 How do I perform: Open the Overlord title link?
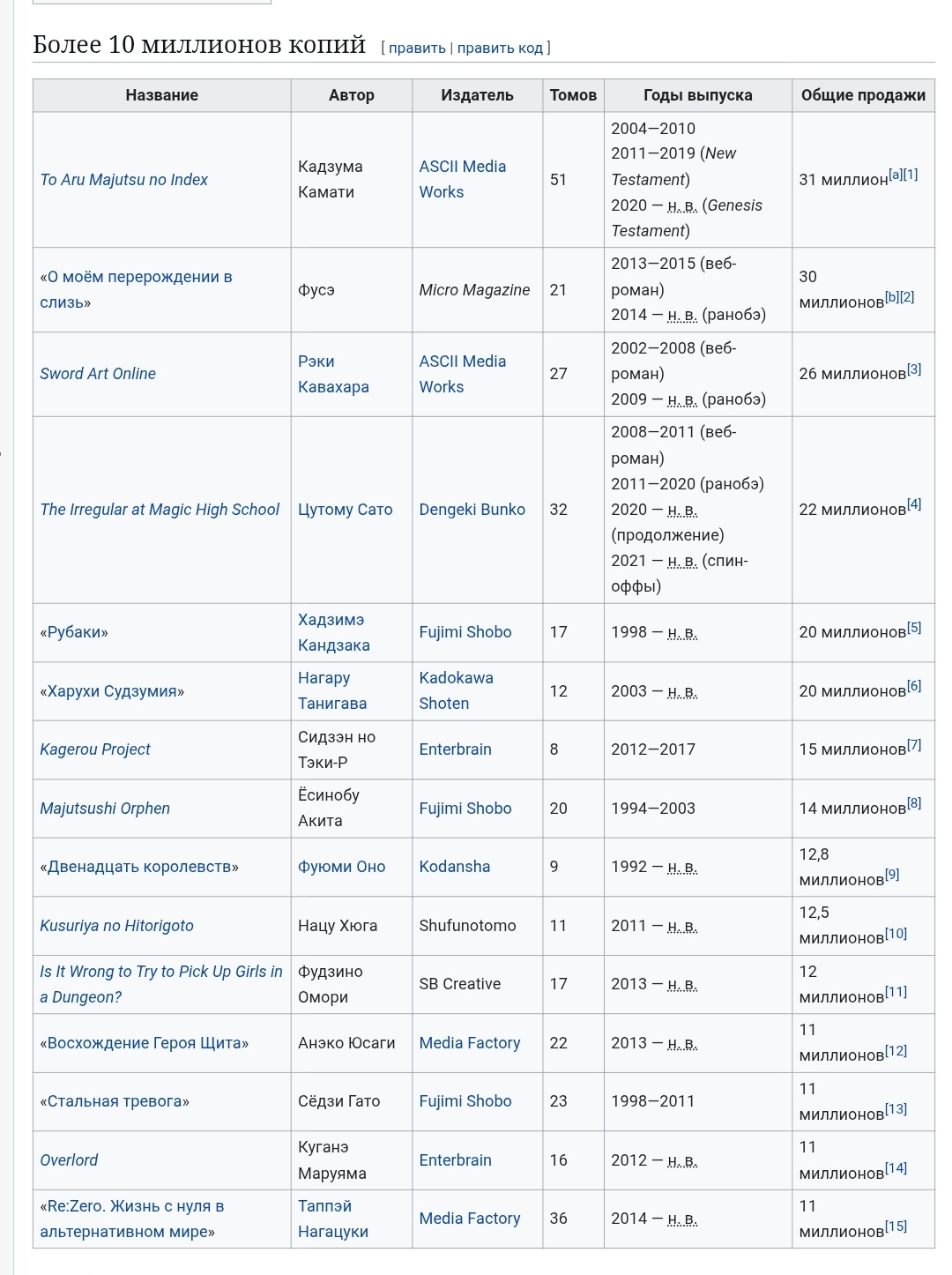(69, 1160)
